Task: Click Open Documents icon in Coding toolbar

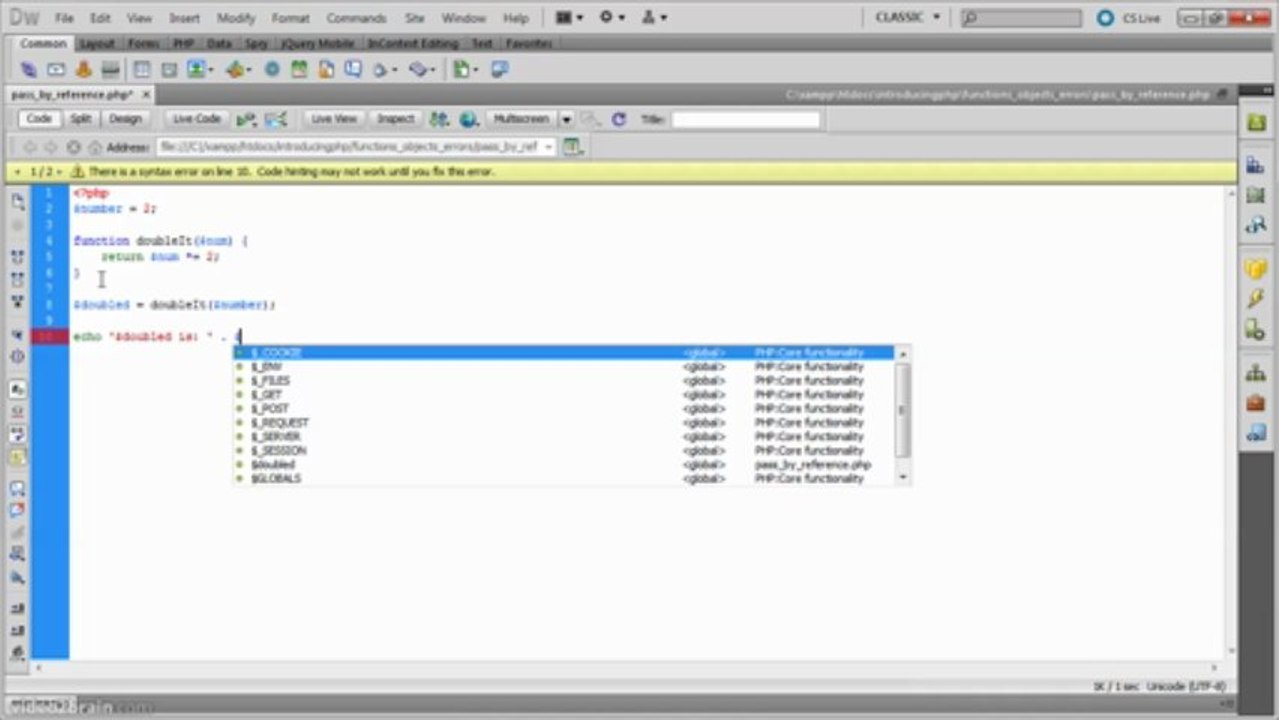Action: 18,201
